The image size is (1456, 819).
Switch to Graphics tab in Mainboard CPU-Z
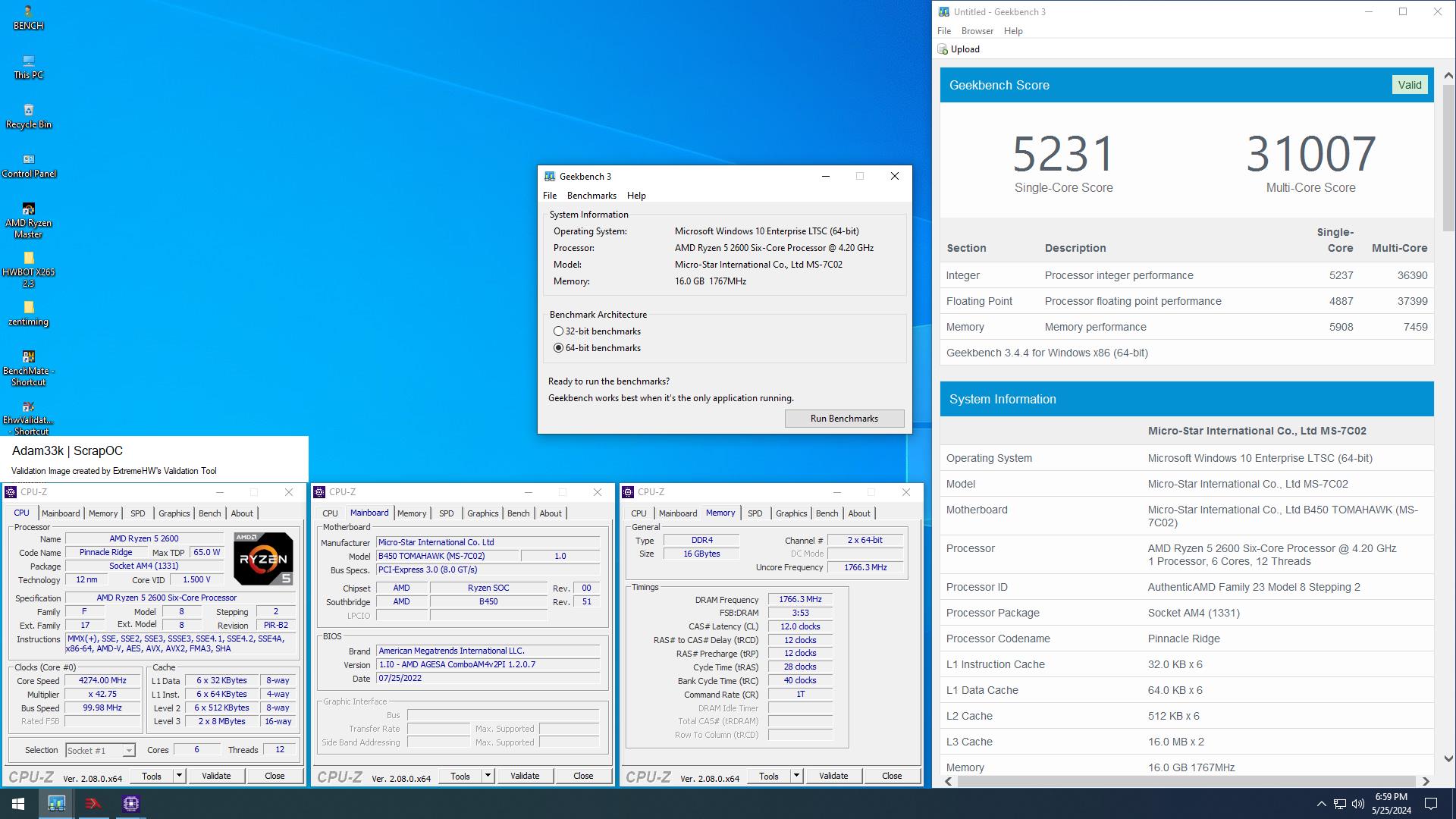click(482, 513)
